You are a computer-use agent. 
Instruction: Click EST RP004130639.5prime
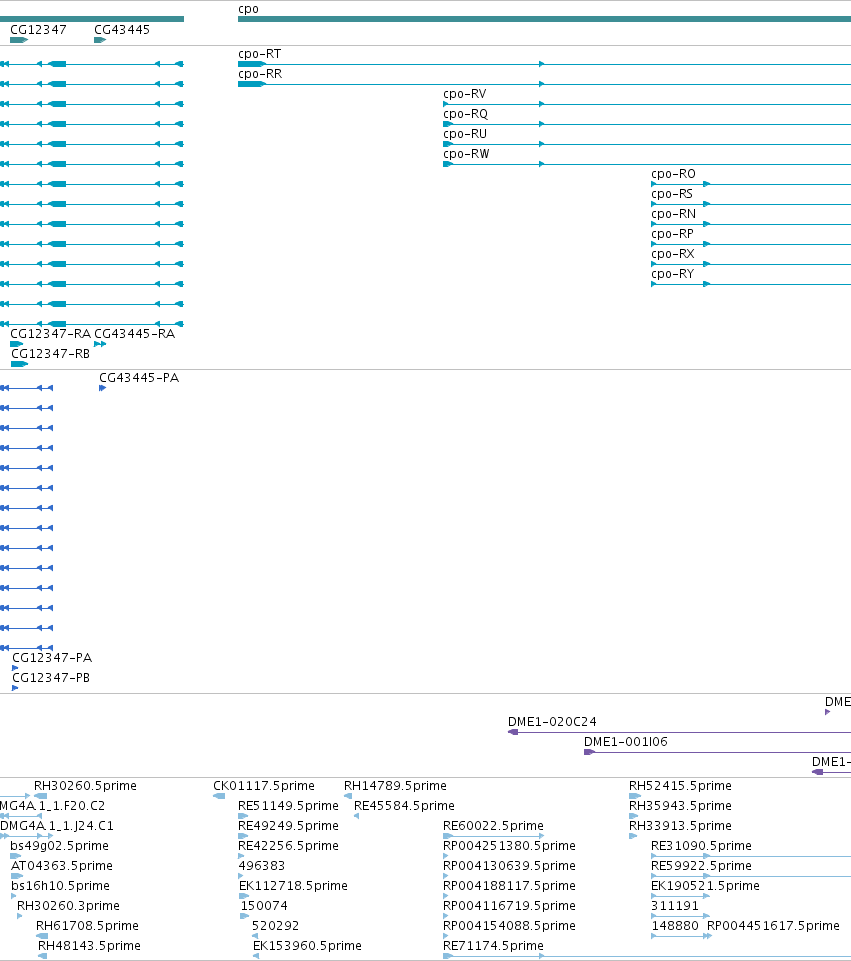509,866
